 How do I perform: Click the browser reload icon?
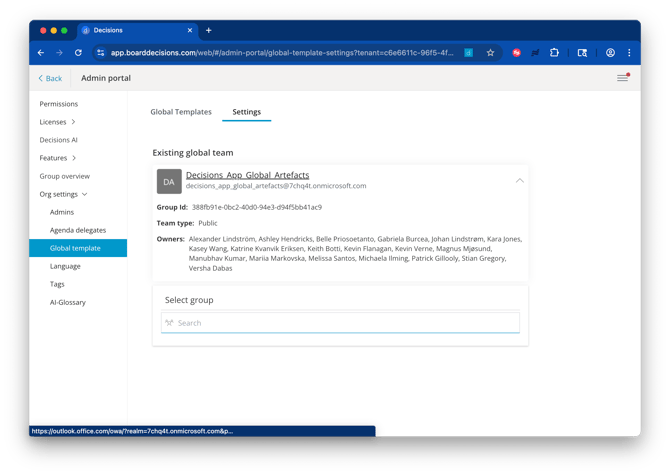click(x=78, y=53)
